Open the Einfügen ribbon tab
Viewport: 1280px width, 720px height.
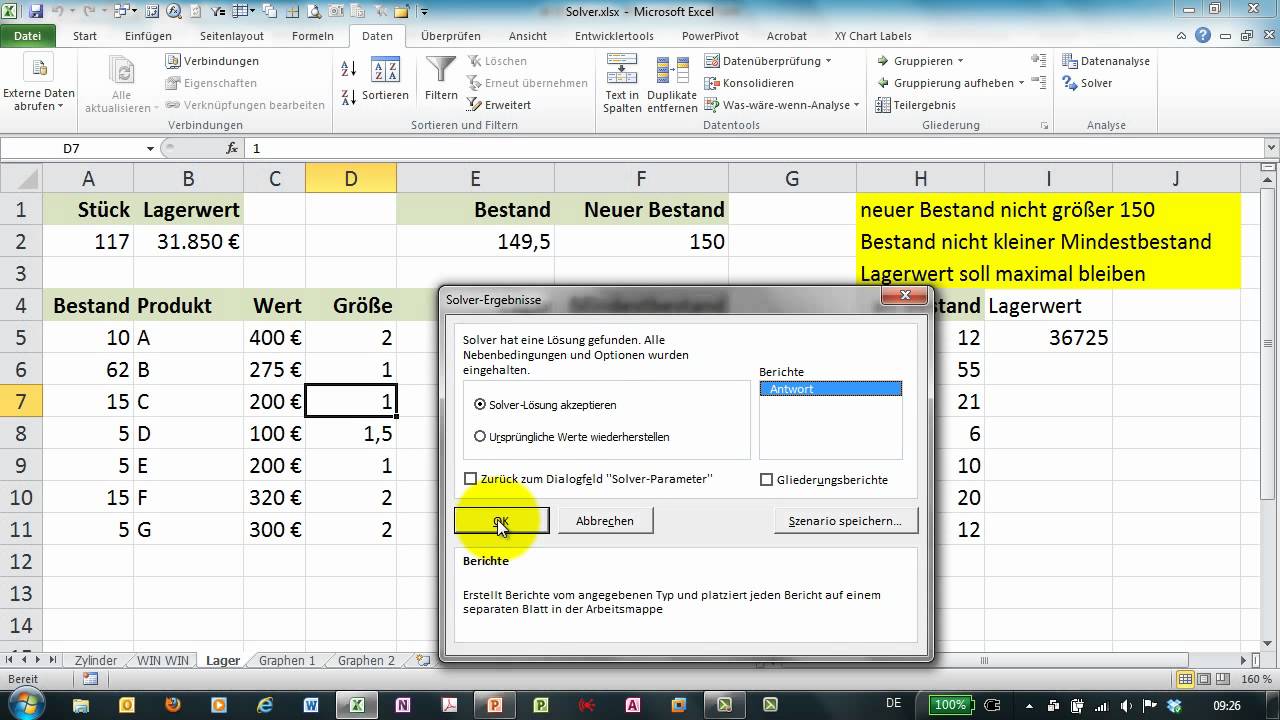(149, 36)
